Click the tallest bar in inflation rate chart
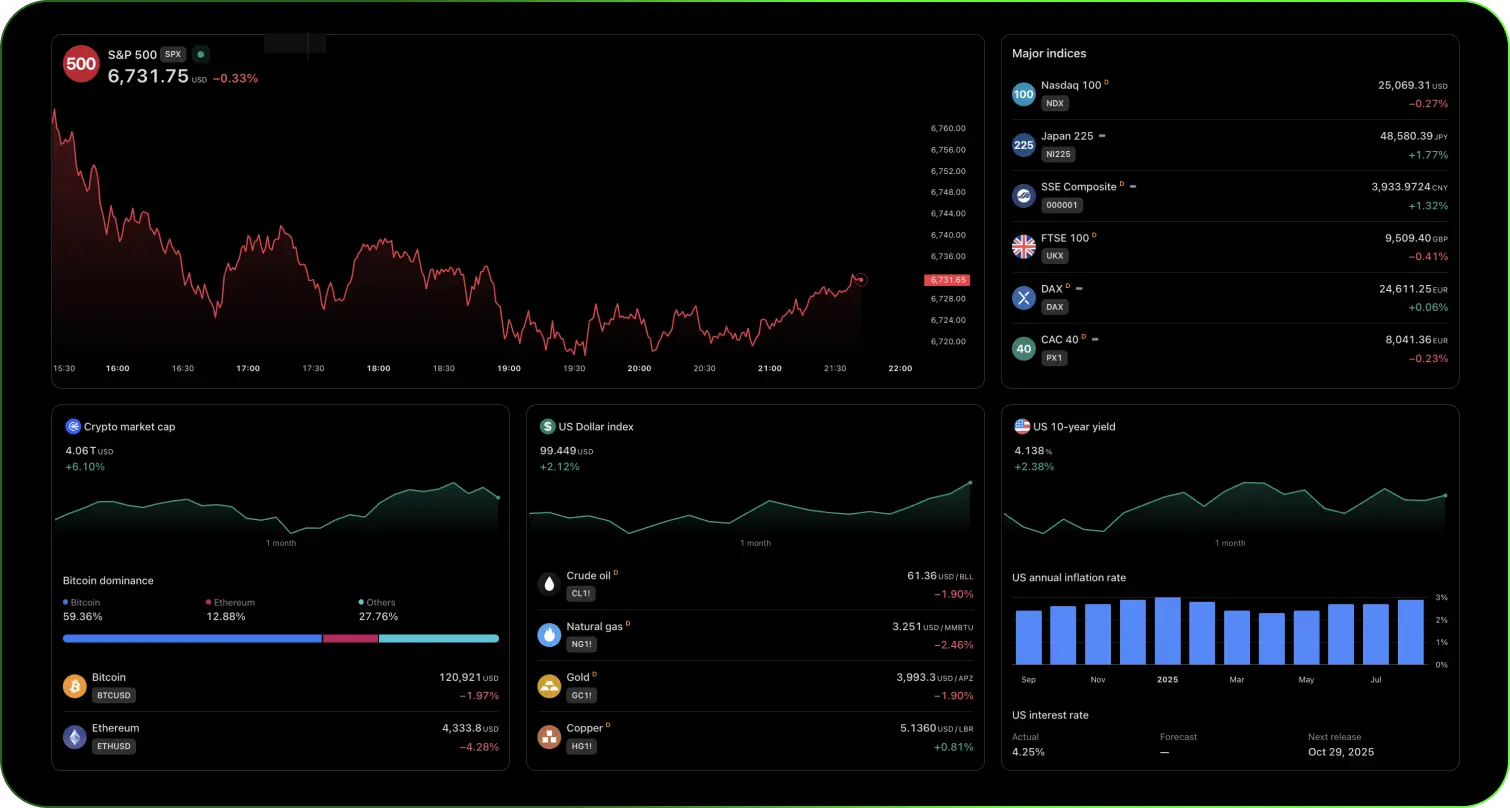The width and height of the screenshot is (1510, 808). 1167,631
